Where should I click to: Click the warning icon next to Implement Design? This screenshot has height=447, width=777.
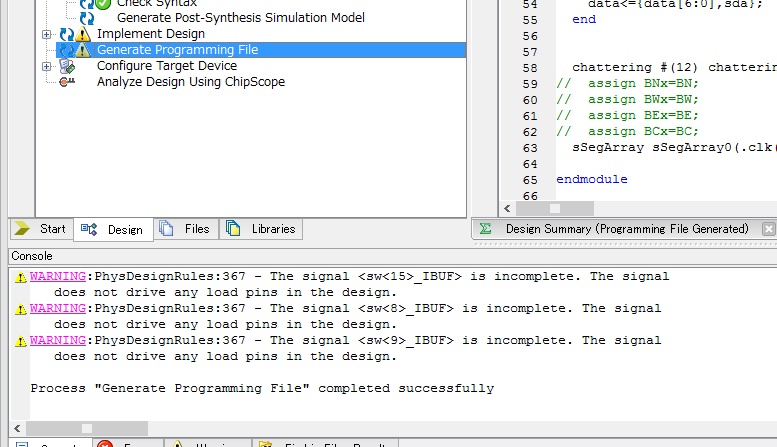click(83, 34)
